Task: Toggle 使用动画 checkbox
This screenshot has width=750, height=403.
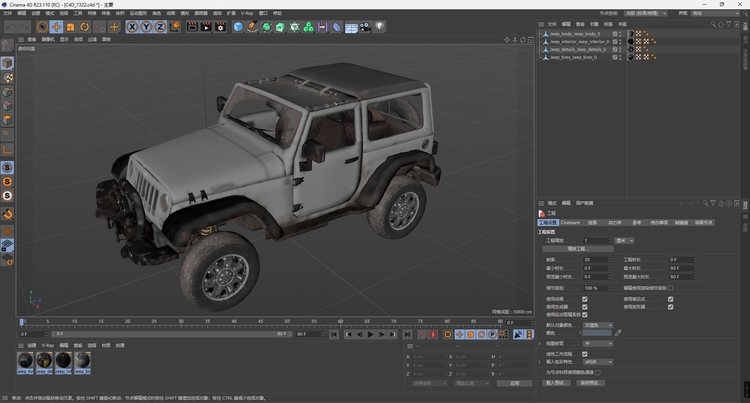Action: click(585, 299)
